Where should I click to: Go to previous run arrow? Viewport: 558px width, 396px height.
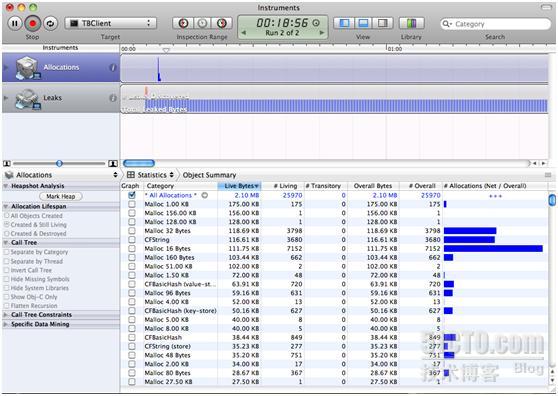244,33
